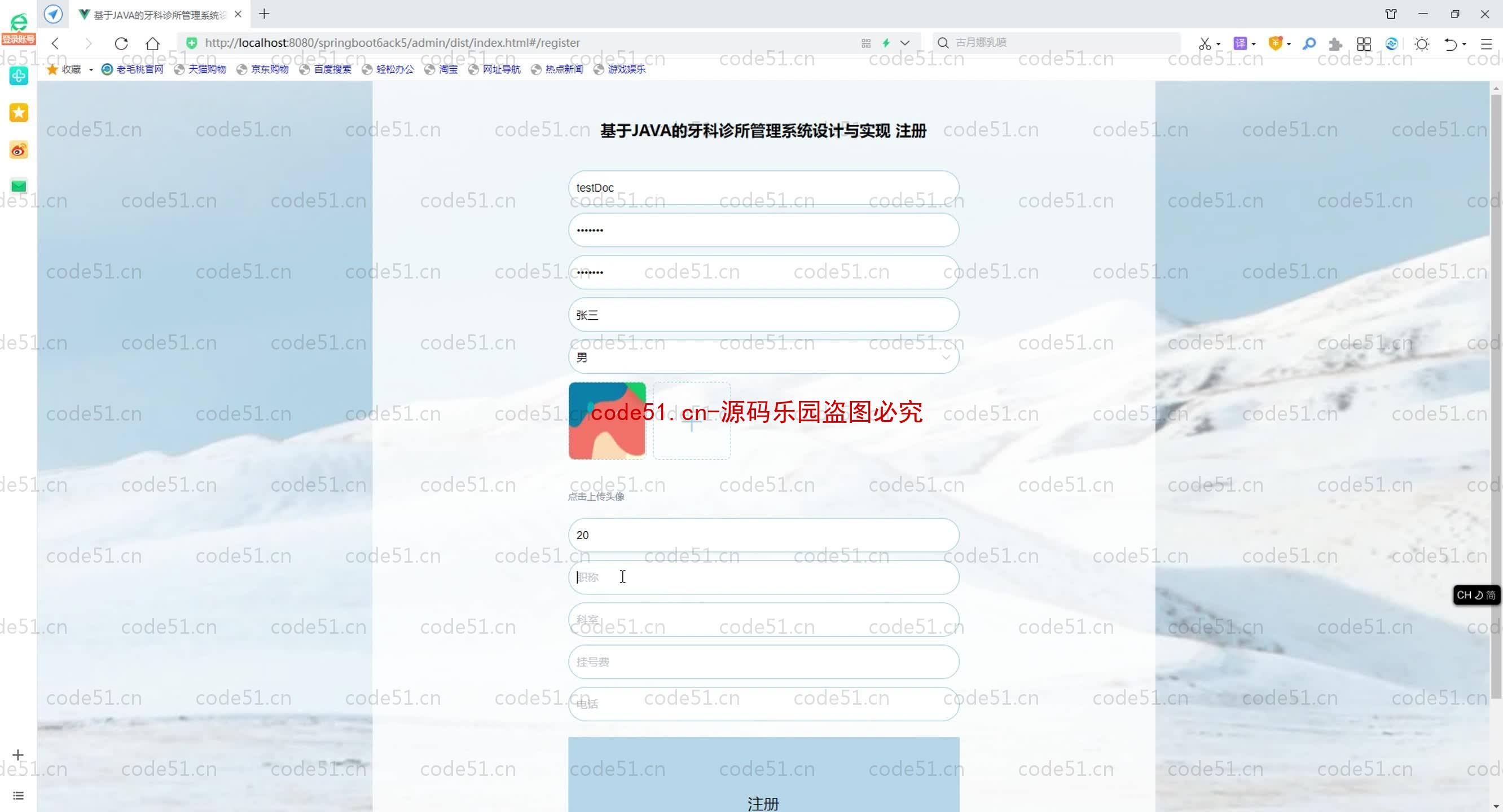Click the undo restore tab icon
1503x812 pixels.
[x=1451, y=44]
